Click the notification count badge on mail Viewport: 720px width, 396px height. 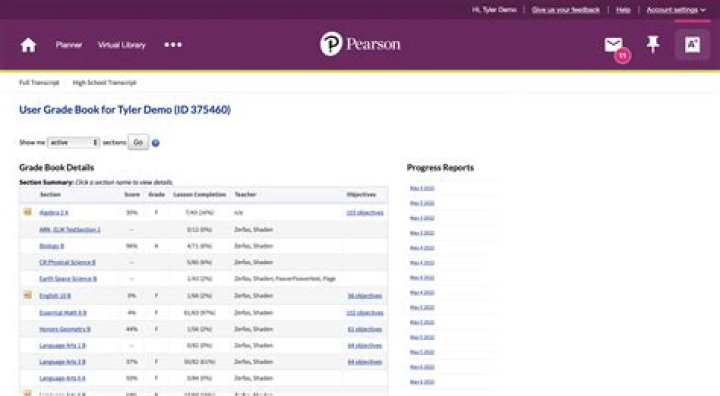[623, 56]
